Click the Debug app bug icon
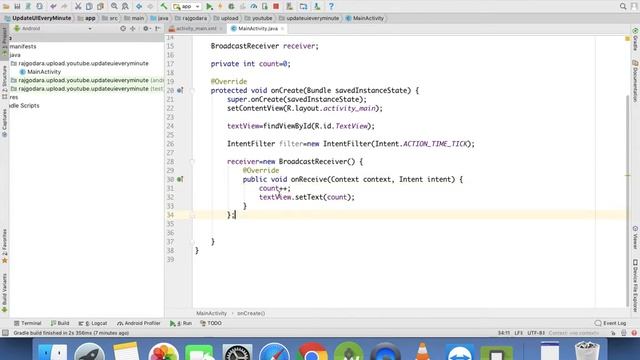This screenshot has height=360, width=640. (x=231, y=6)
